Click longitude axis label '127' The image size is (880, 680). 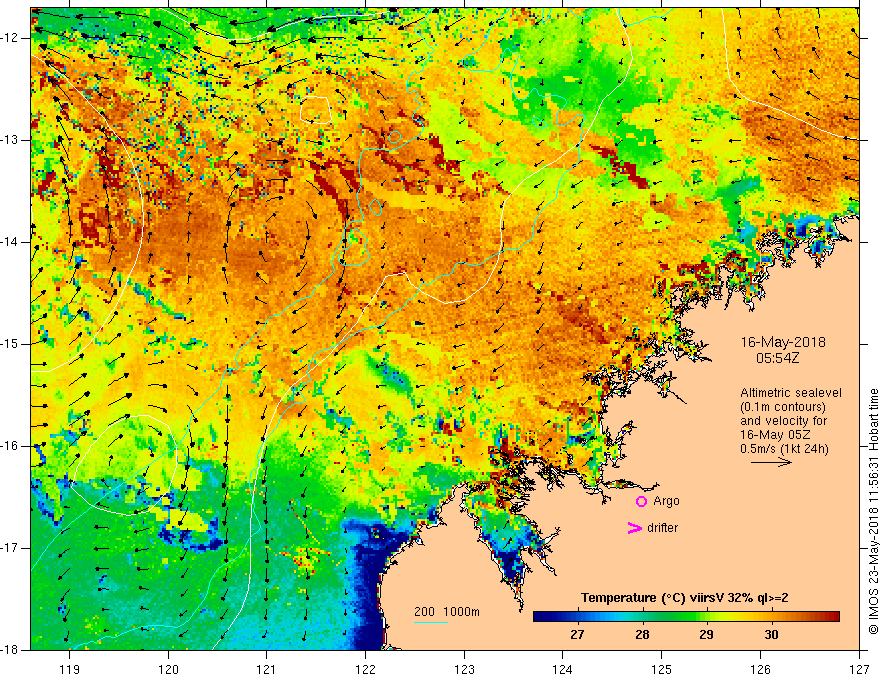(x=859, y=669)
